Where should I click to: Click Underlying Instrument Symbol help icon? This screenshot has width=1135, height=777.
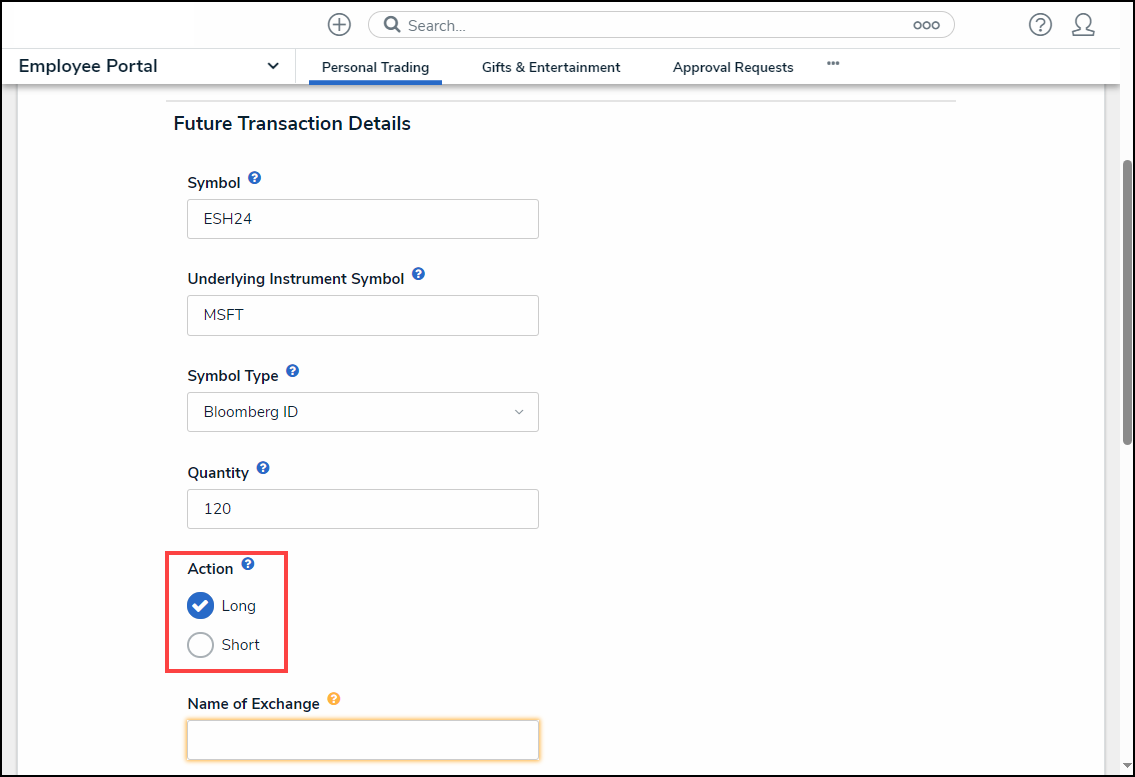[x=418, y=274]
